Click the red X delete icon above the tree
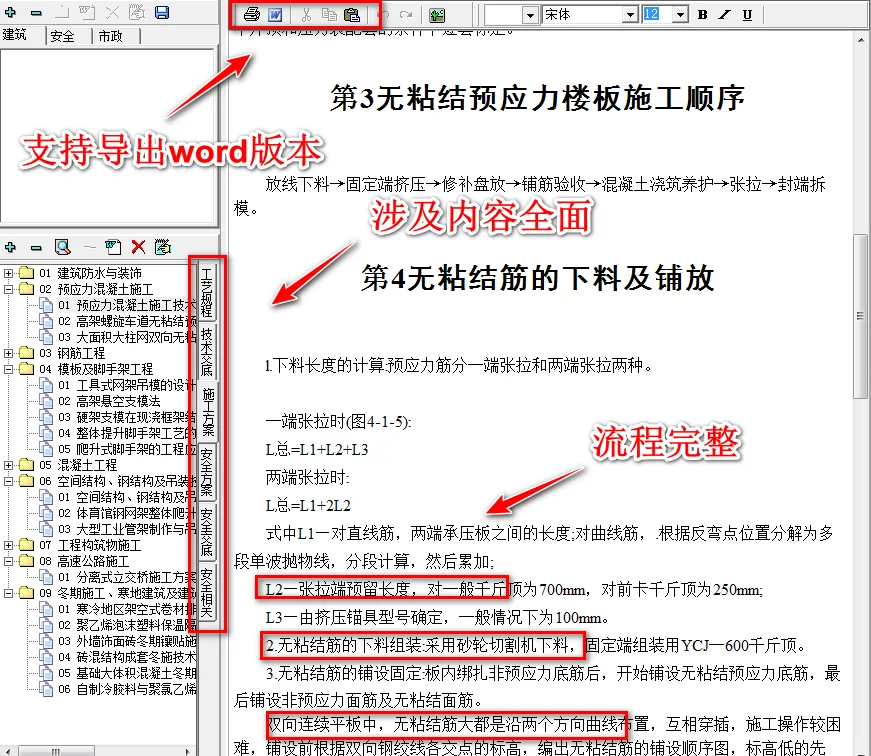The width and height of the screenshot is (871, 756). coord(138,246)
